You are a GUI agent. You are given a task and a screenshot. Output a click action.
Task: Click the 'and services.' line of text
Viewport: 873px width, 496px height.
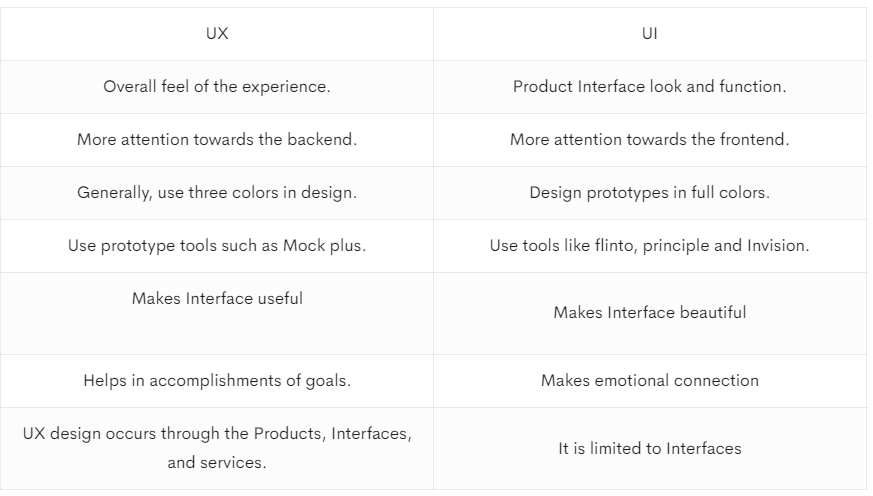point(217,463)
